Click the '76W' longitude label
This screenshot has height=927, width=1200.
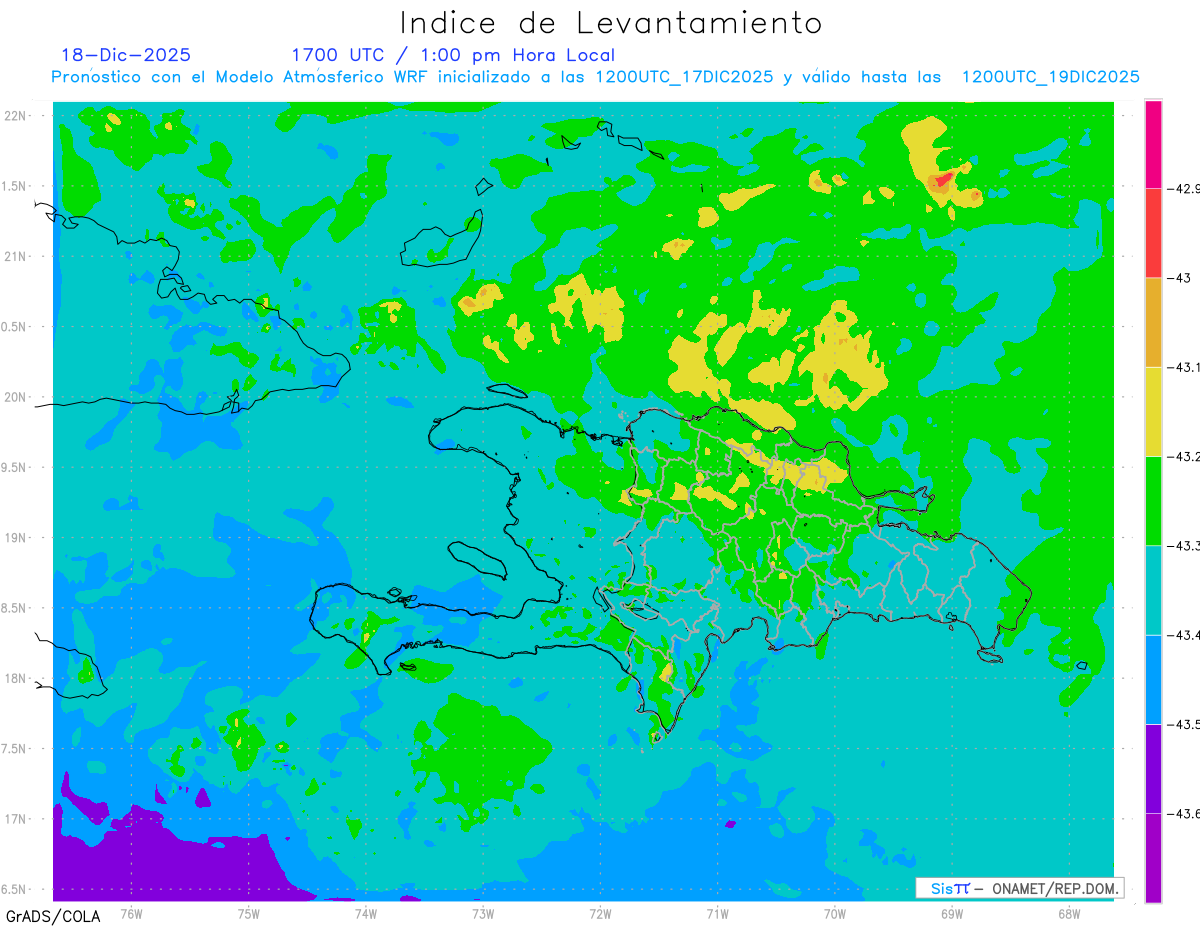(131, 914)
